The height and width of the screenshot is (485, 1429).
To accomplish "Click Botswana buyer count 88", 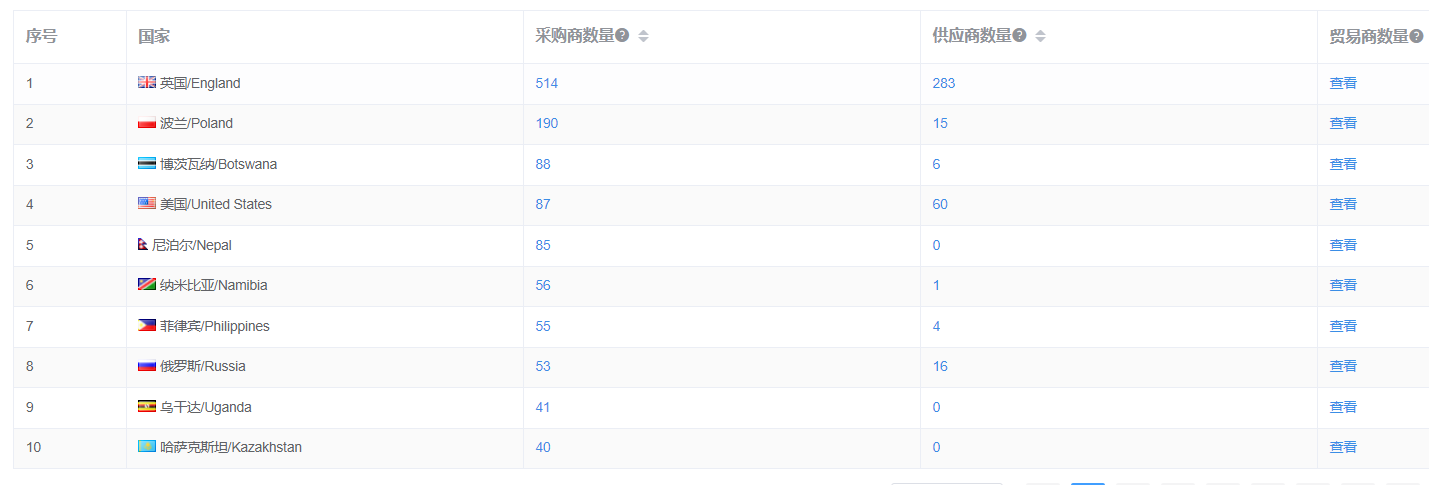I will point(543,164).
